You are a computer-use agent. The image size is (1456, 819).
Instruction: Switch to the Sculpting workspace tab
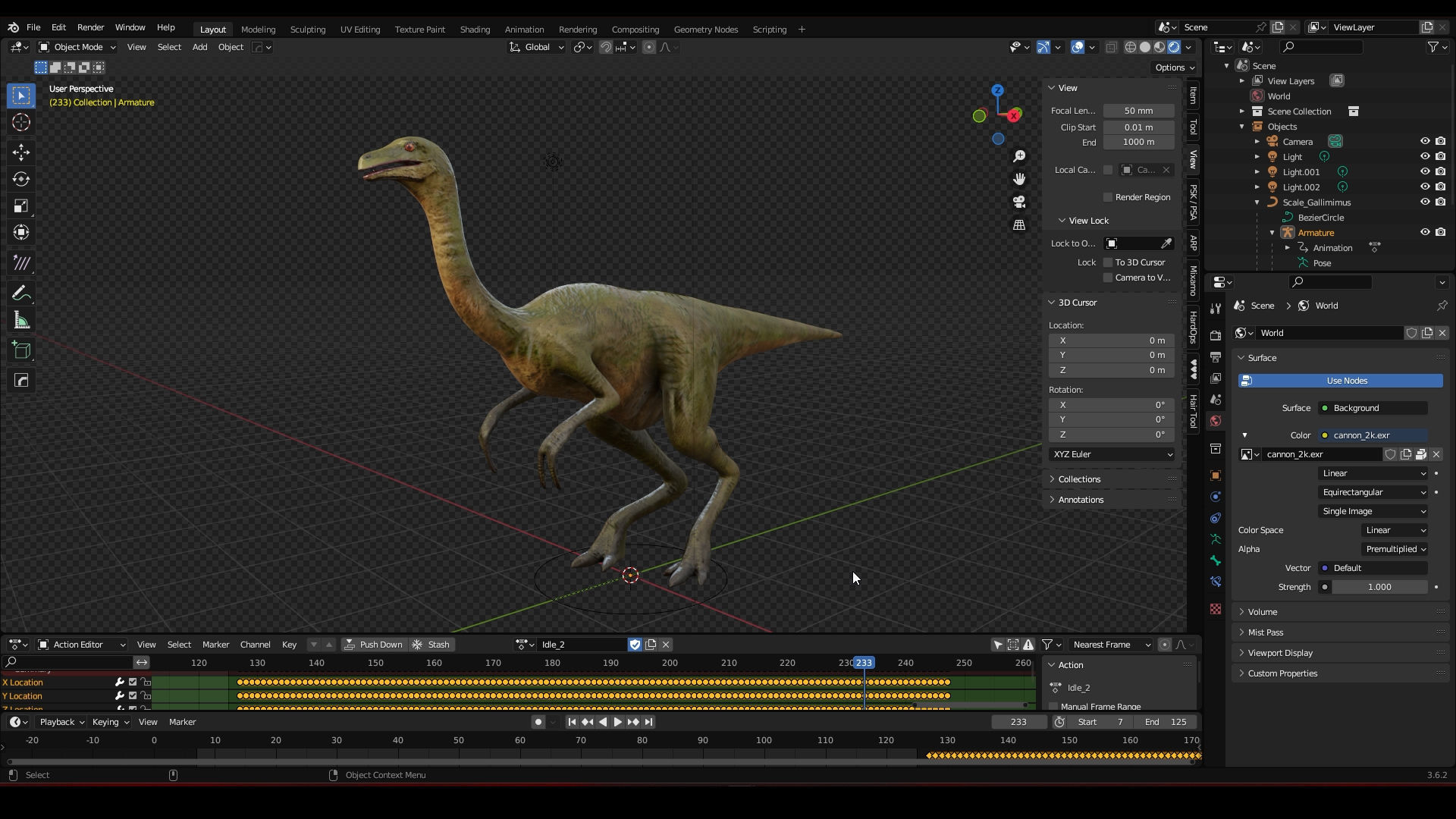click(x=308, y=30)
